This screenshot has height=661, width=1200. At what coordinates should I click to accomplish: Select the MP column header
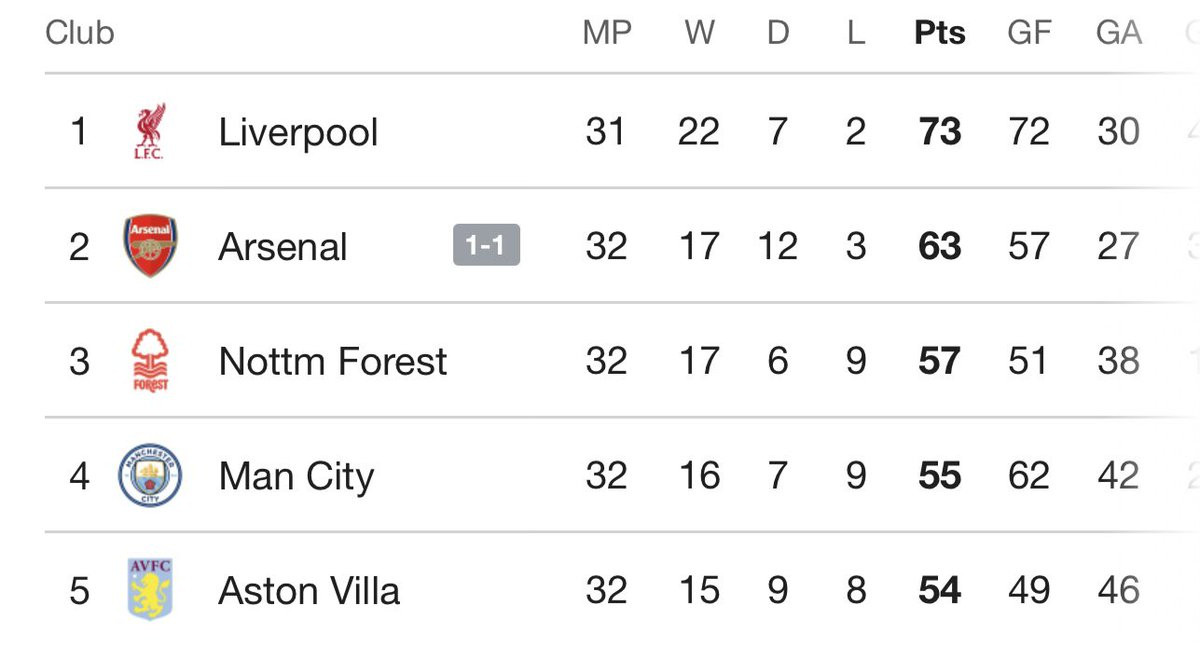(x=607, y=33)
